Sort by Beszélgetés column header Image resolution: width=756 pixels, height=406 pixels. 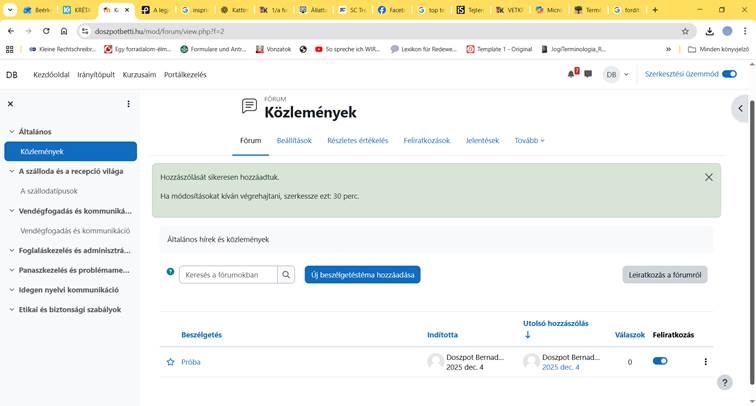[x=202, y=335]
